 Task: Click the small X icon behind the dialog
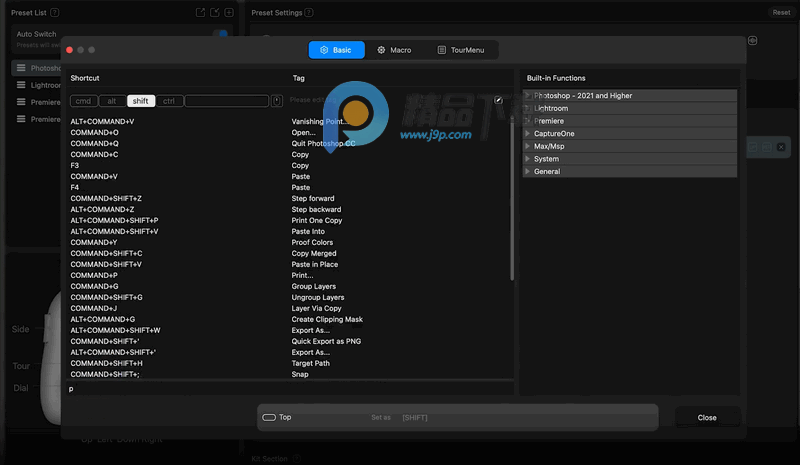coord(781,147)
